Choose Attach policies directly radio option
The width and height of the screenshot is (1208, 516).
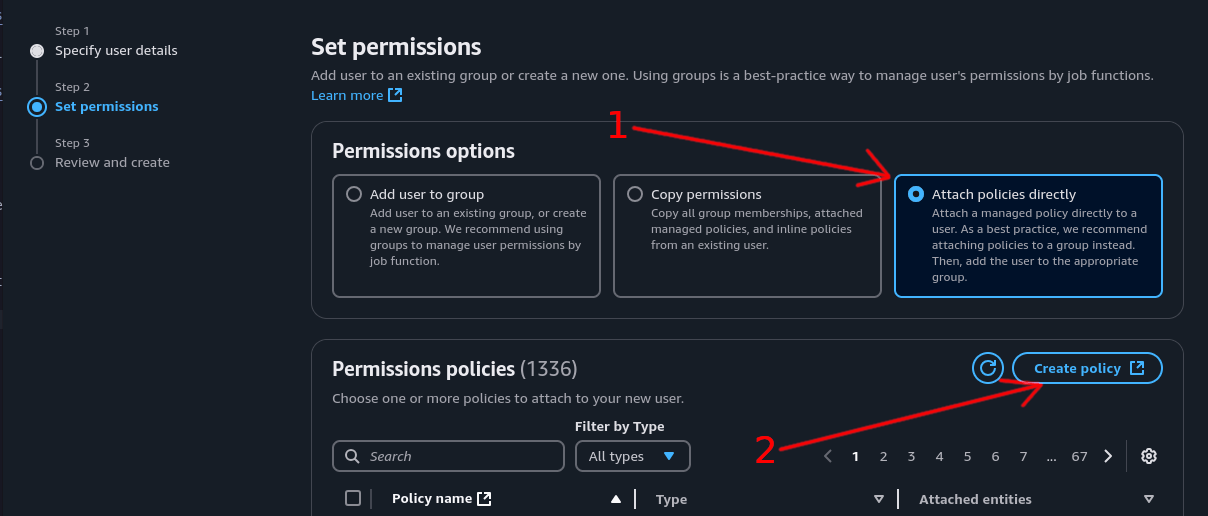(916, 195)
